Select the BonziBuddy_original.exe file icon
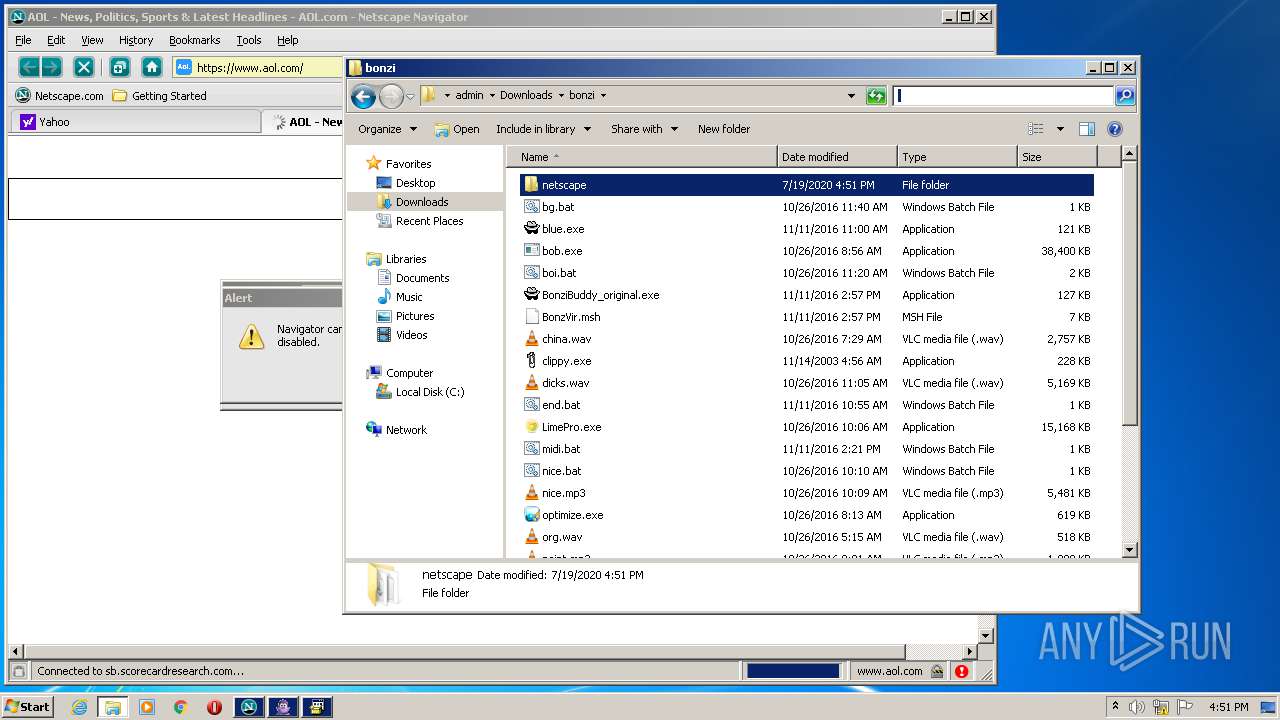 (x=532, y=295)
